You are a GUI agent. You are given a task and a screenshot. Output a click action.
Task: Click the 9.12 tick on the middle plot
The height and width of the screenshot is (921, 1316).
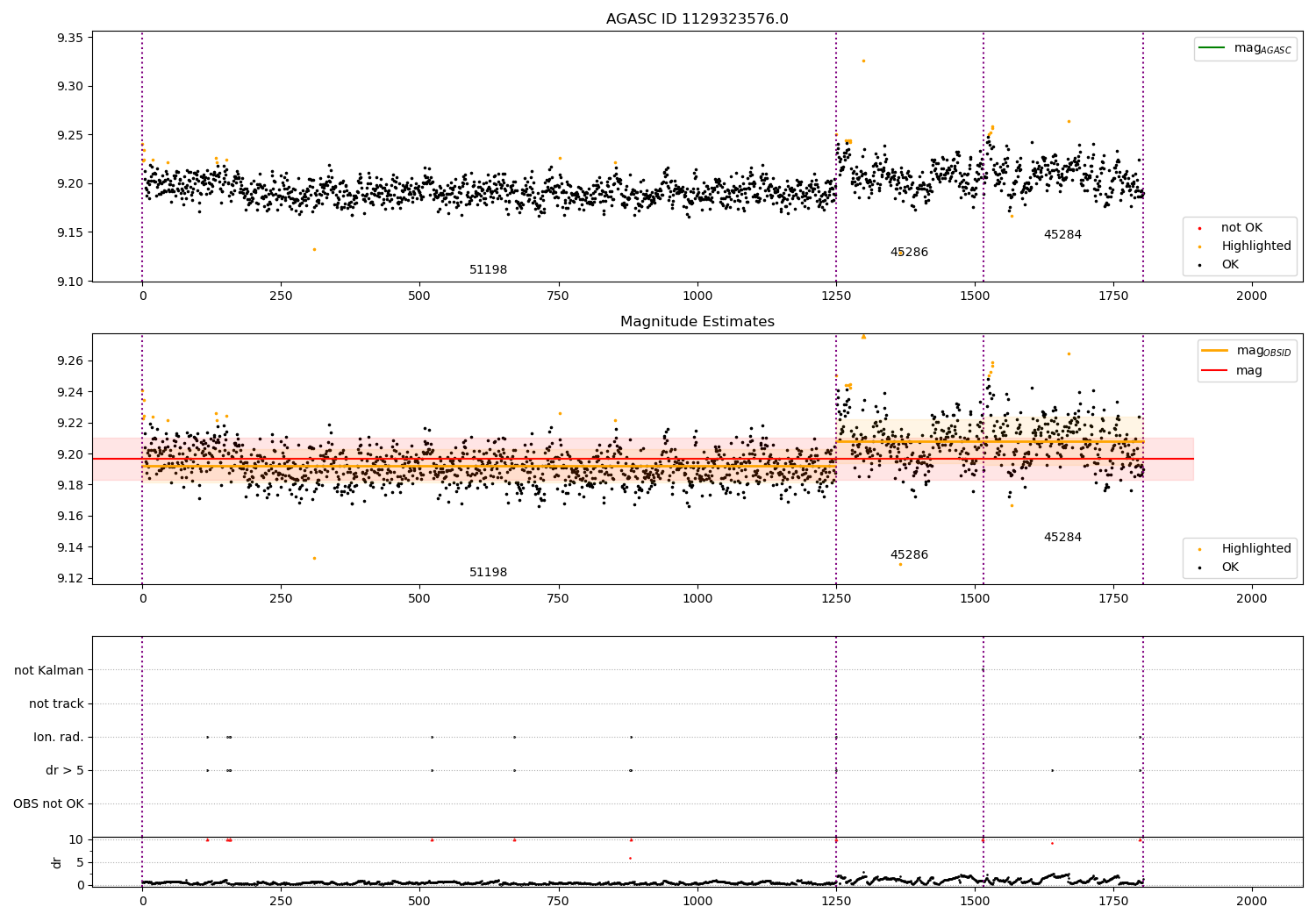[70, 579]
